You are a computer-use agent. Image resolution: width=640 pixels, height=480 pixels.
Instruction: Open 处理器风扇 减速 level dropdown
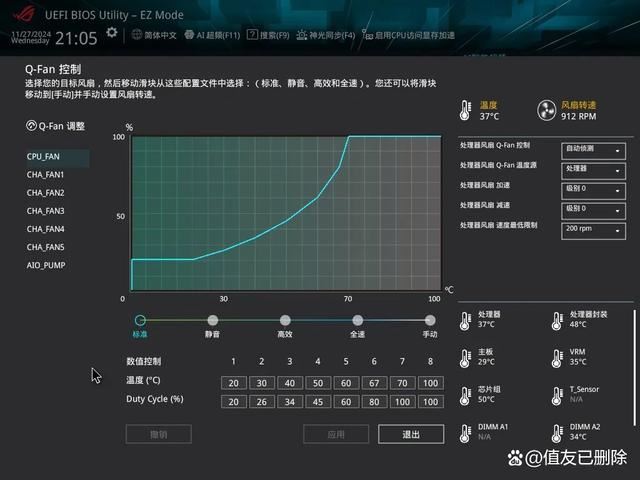pos(593,211)
